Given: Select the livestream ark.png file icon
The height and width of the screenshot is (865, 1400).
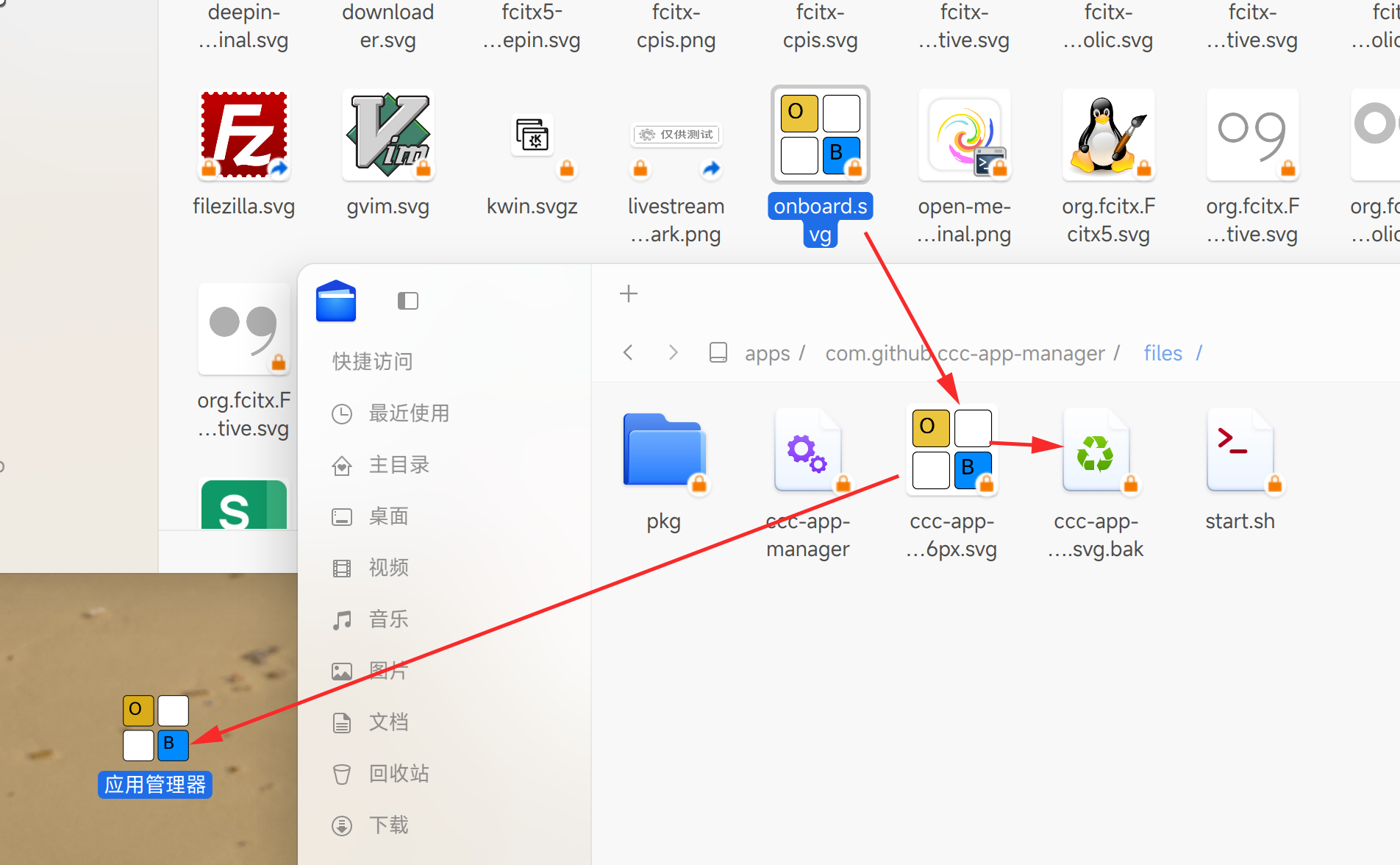Looking at the screenshot, I should [x=676, y=135].
